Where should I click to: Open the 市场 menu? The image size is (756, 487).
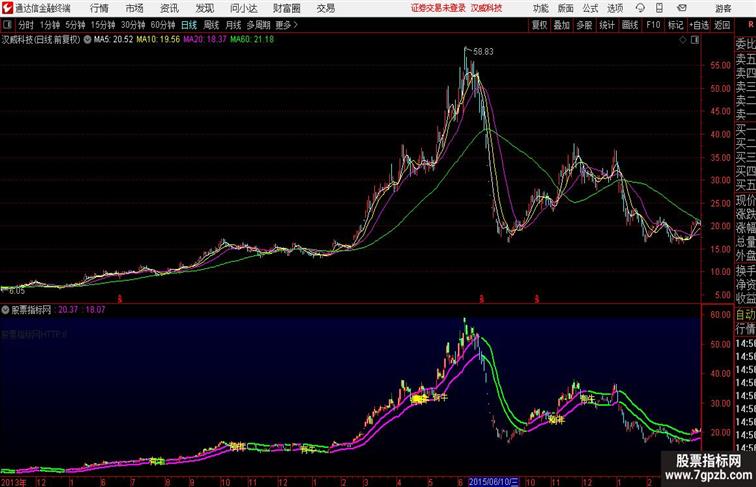click(x=135, y=8)
